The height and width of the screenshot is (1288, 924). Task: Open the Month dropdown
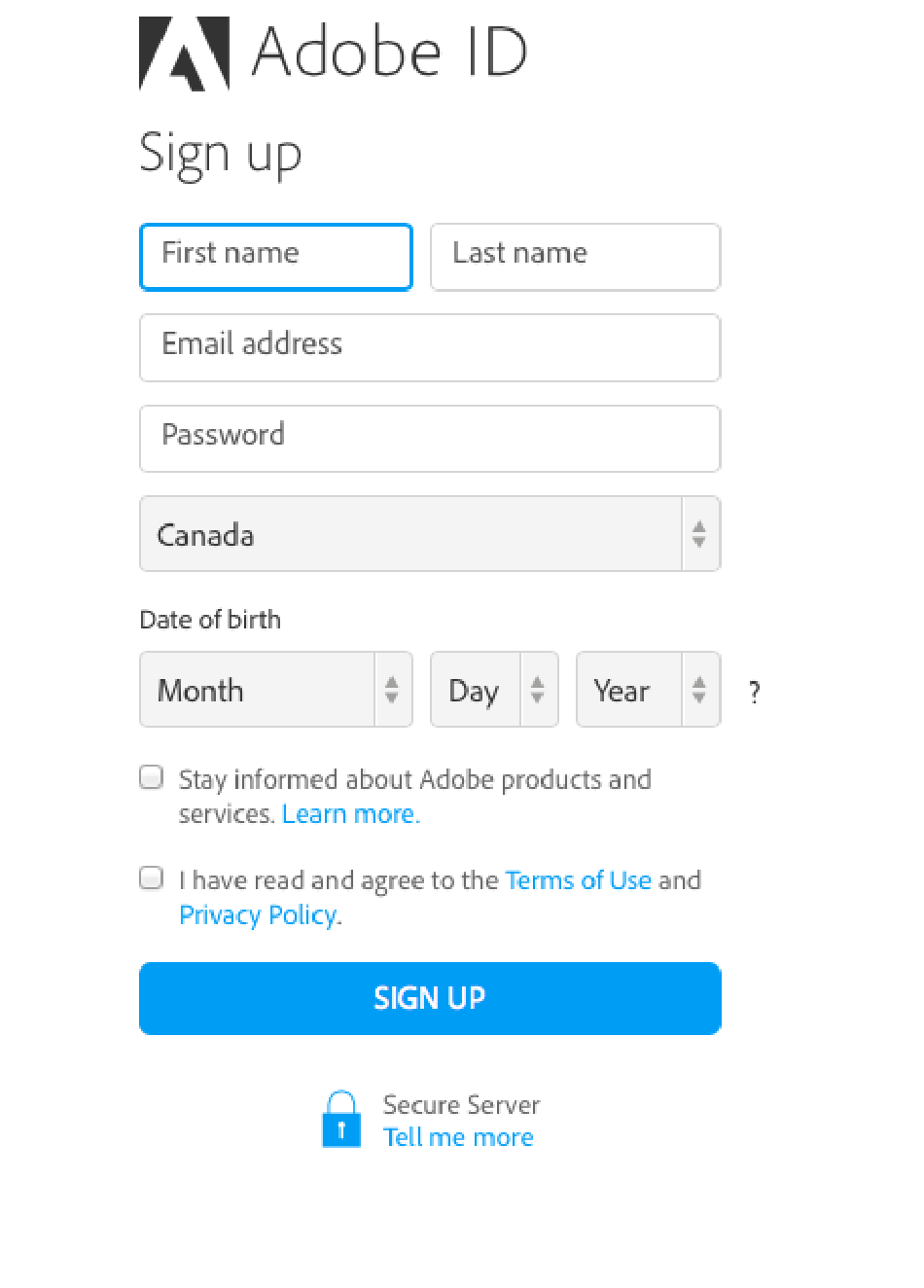click(x=276, y=690)
